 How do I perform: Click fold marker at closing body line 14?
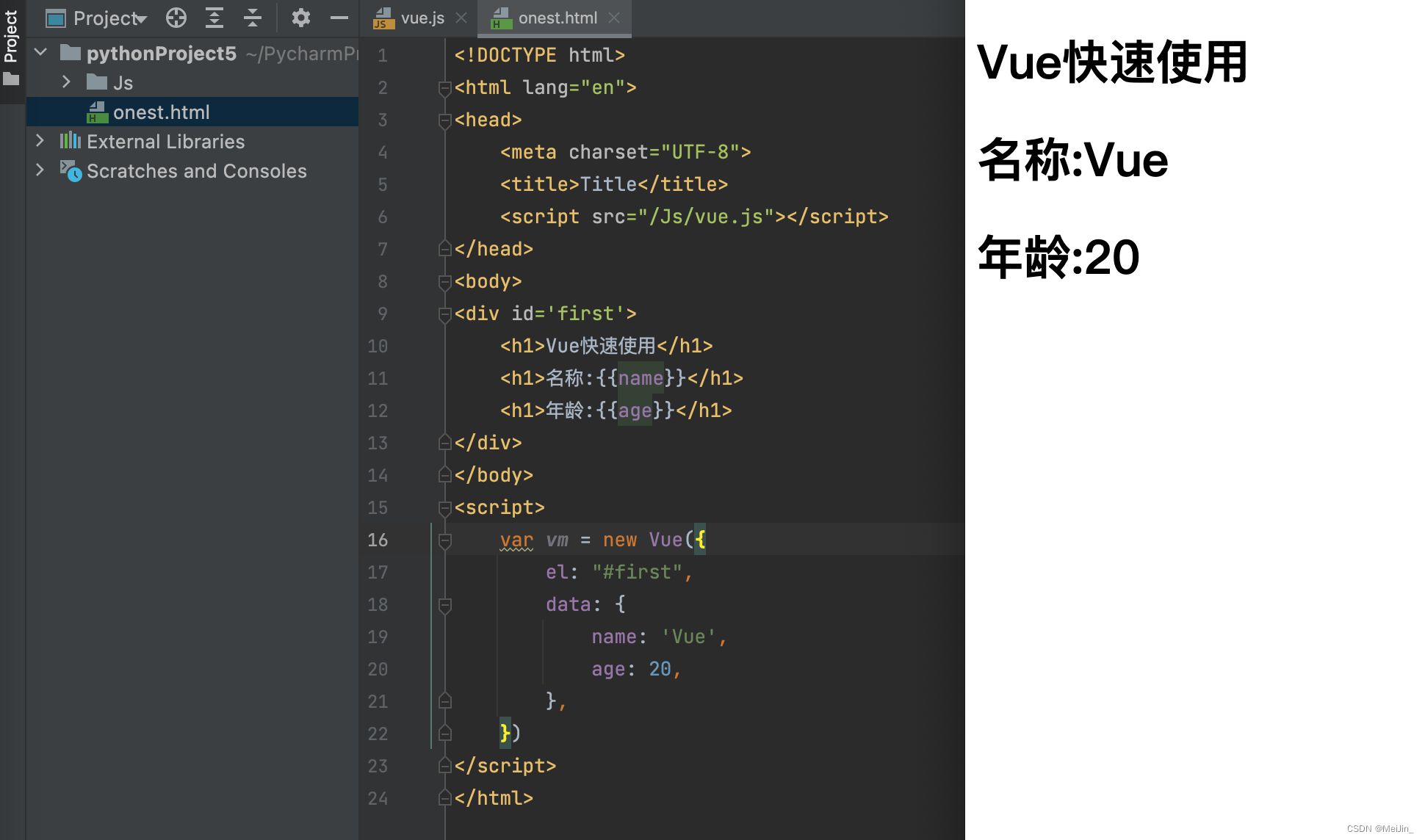pyautogui.click(x=444, y=475)
